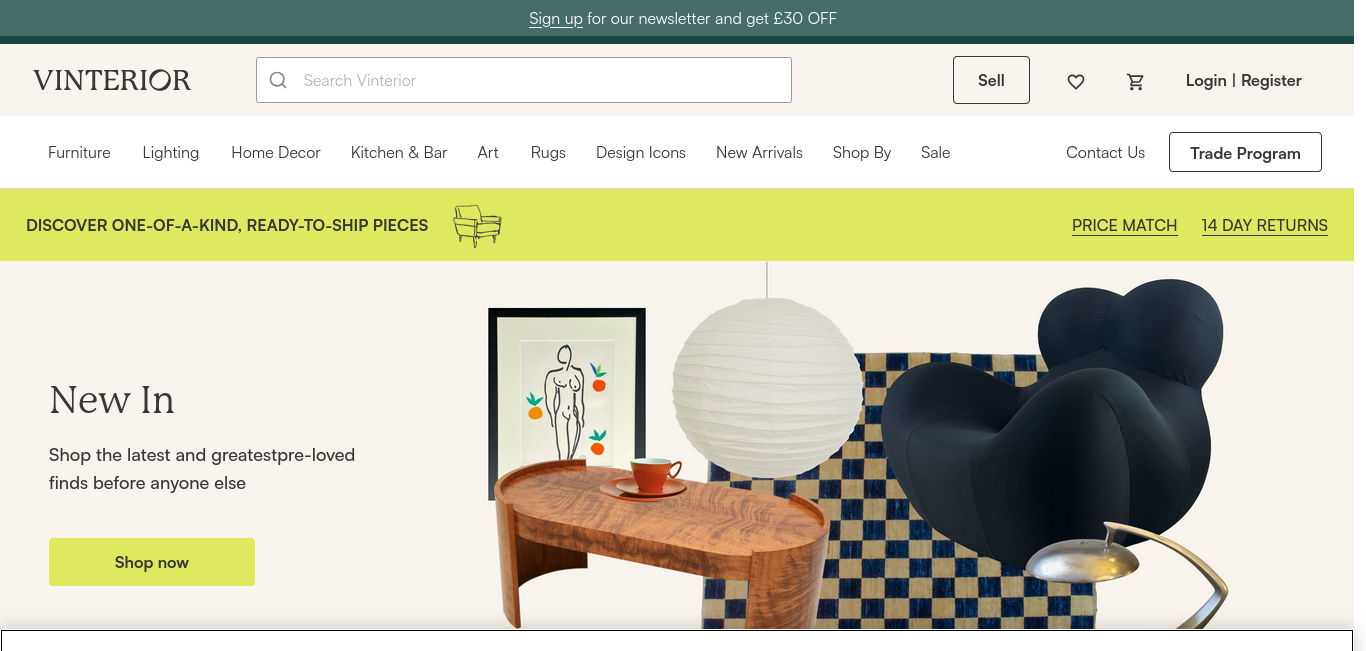The width and height of the screenshot is (1366, 651).
Task: Go to Vinterior home via logo
Action: (112, 80)
